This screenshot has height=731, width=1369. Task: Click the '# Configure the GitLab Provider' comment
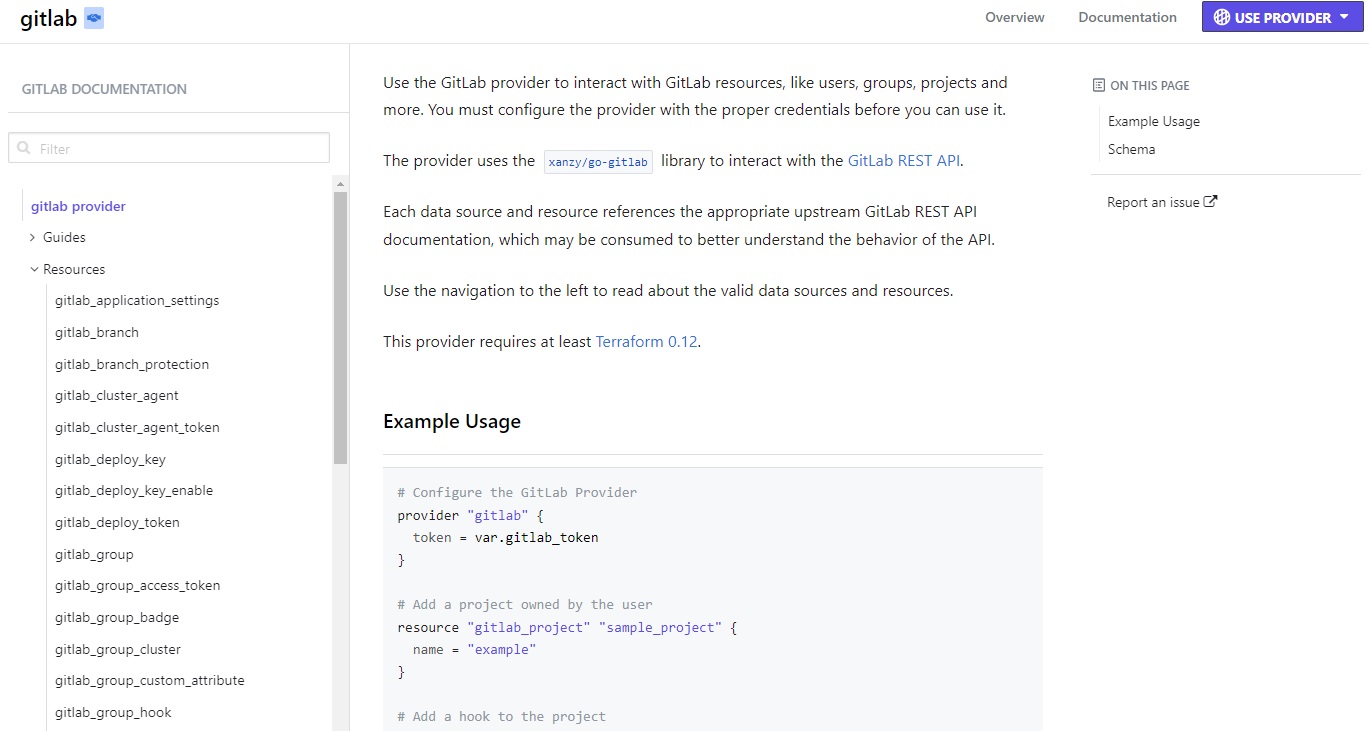click(517, 492)
